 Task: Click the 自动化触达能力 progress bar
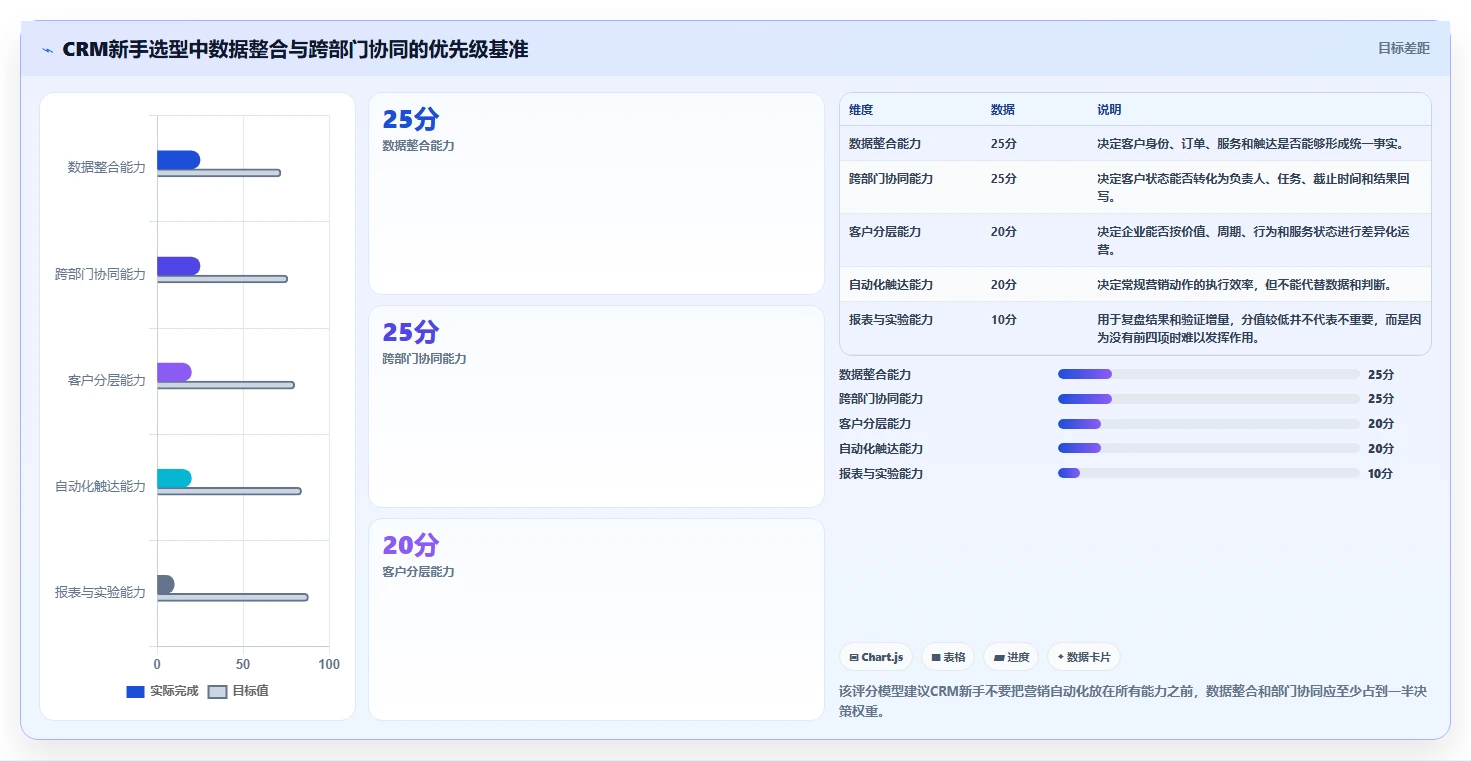pos(1209,448)
